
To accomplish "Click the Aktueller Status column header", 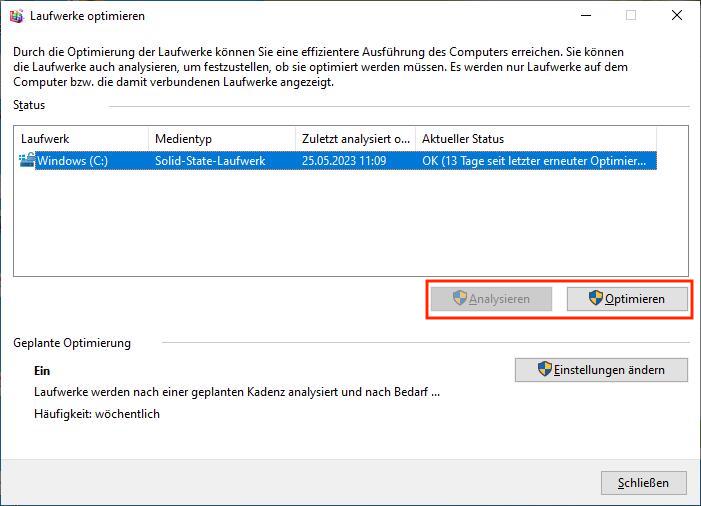I will coord(535,139).
